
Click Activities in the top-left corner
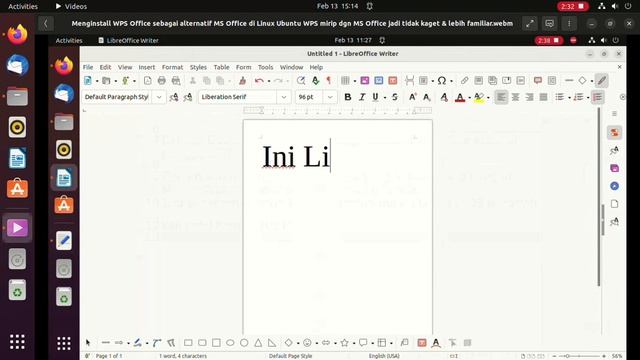(23, 6)
